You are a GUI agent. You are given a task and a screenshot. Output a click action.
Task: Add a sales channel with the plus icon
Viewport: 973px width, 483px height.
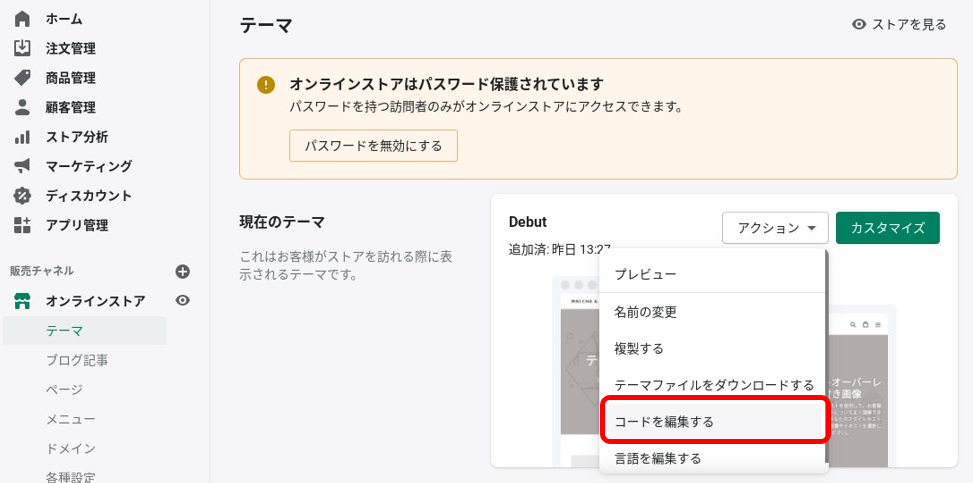point(182,271)
